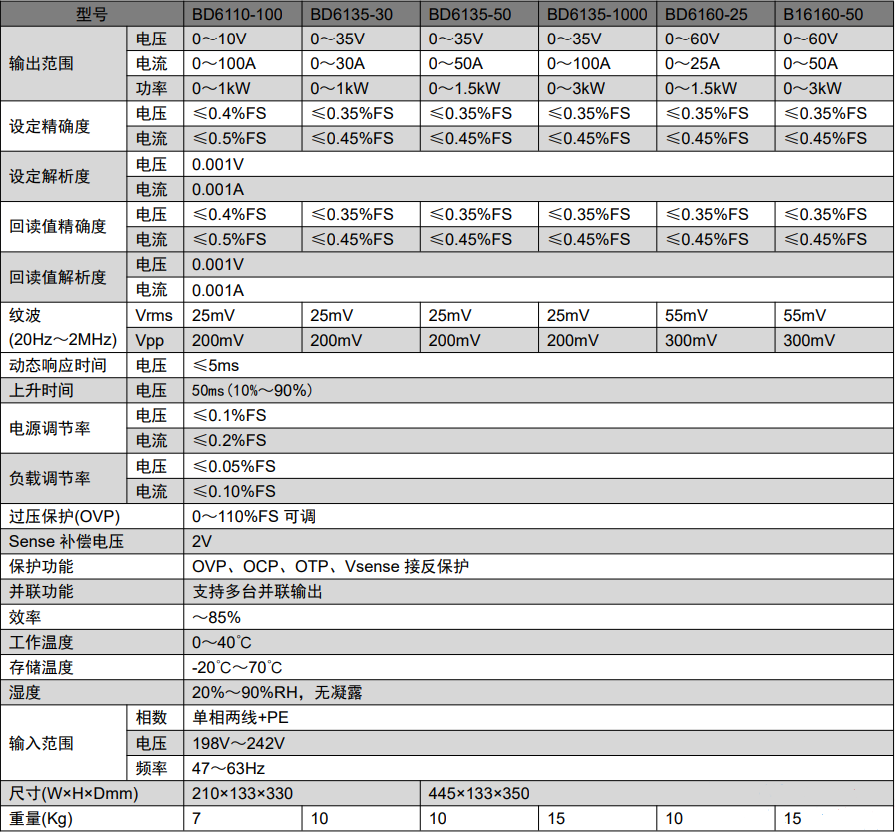Select the BD6135-1000 column header
895x832 pixels.
597,15
